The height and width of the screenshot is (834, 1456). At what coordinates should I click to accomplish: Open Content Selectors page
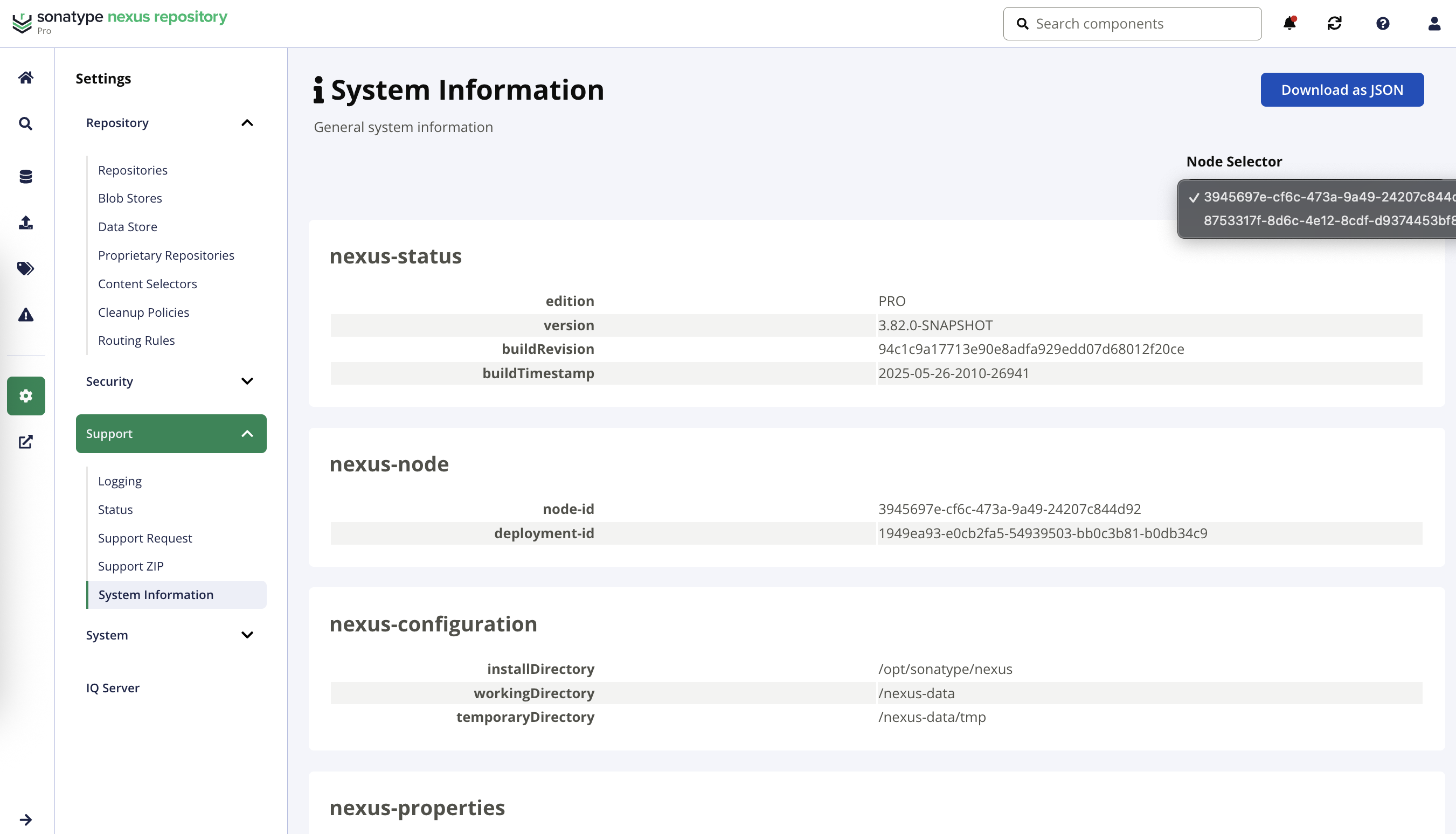pos(147,284)
